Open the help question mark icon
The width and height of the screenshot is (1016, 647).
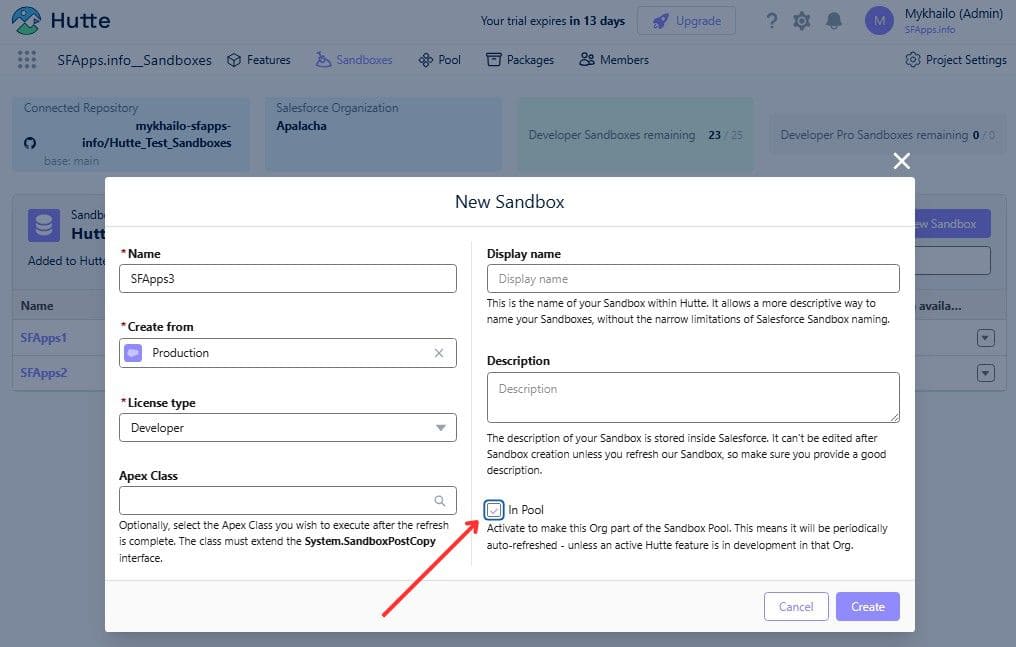pyautogui.click(x=771, y=21)
